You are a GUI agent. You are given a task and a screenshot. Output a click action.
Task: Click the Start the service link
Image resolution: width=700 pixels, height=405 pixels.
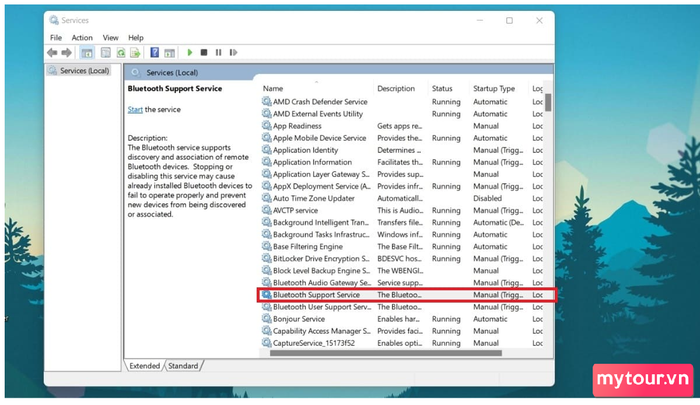pos(135,109)
